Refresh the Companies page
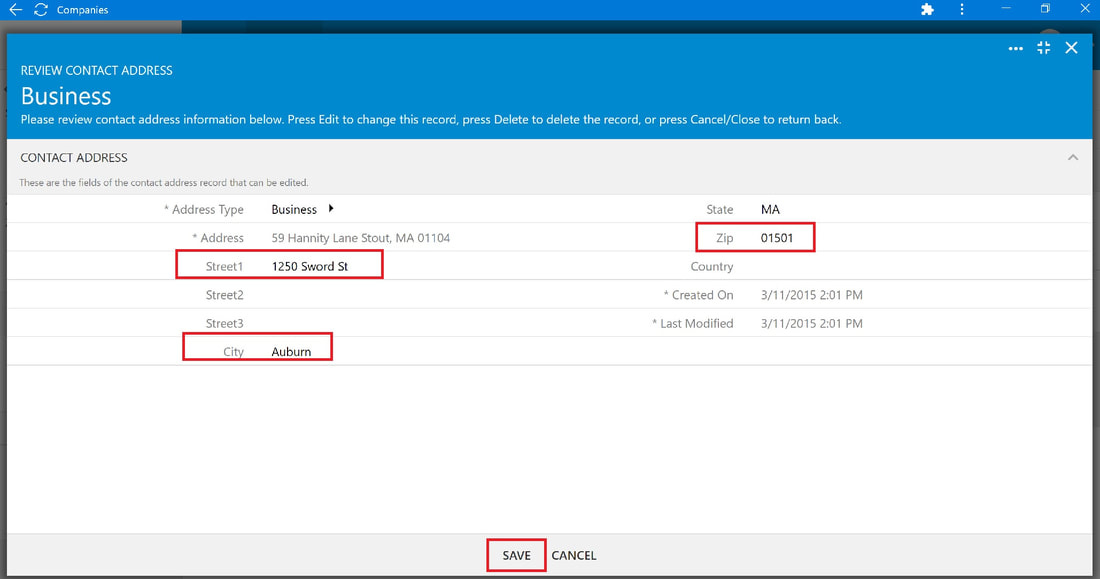 point(41,10)
